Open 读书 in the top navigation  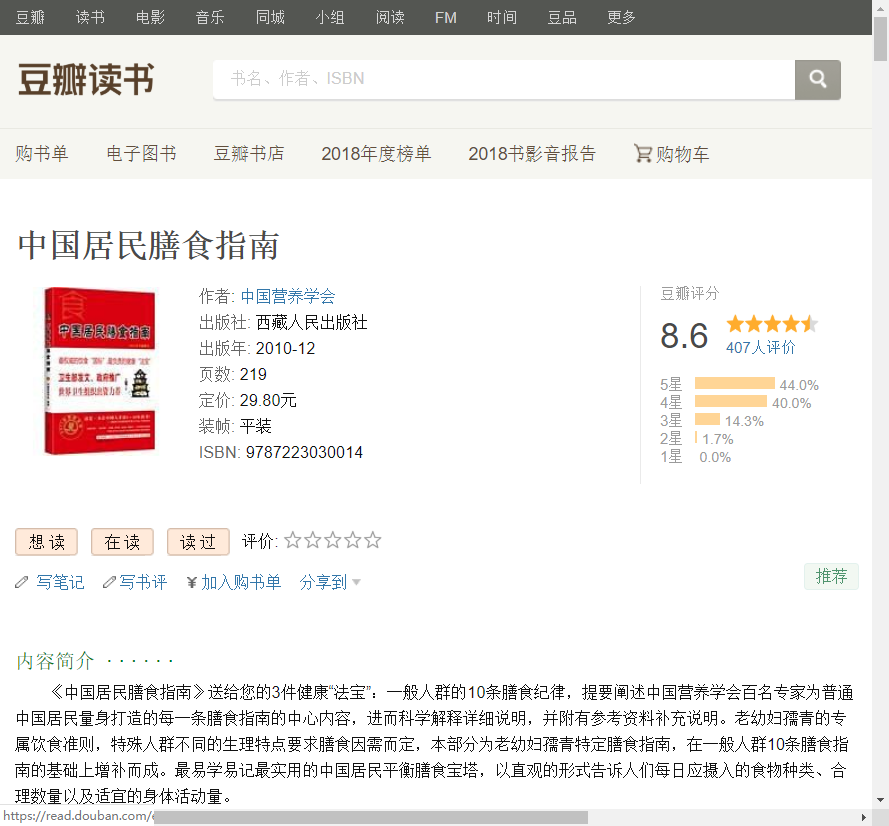(90, 18)
